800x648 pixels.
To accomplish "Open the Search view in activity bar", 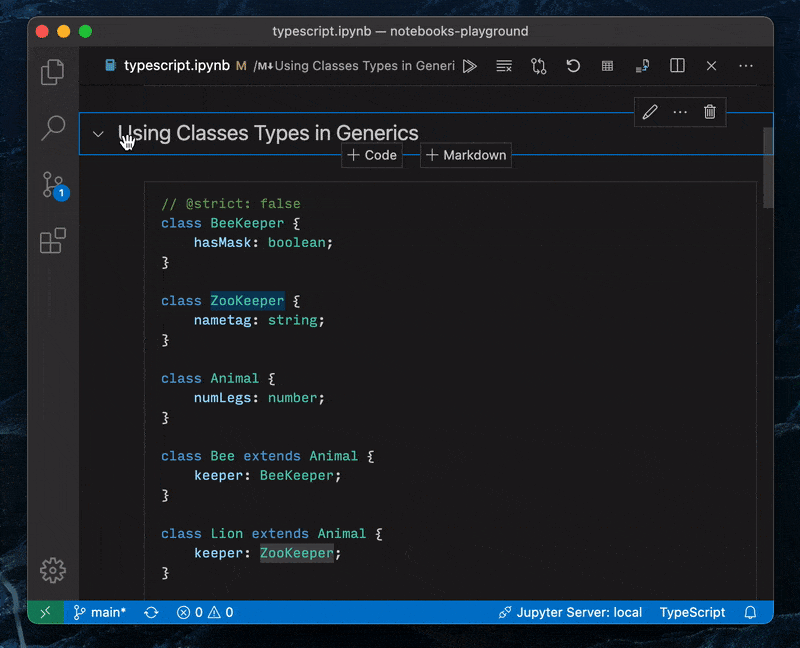I will coord(52,128).
